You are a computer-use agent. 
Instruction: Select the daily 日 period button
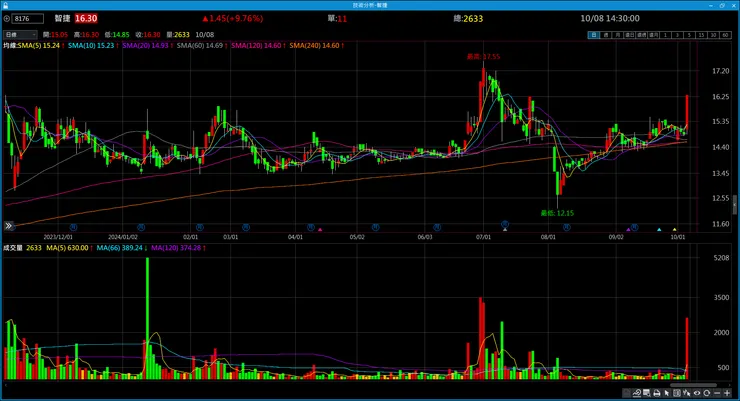[x=594, y=35]
